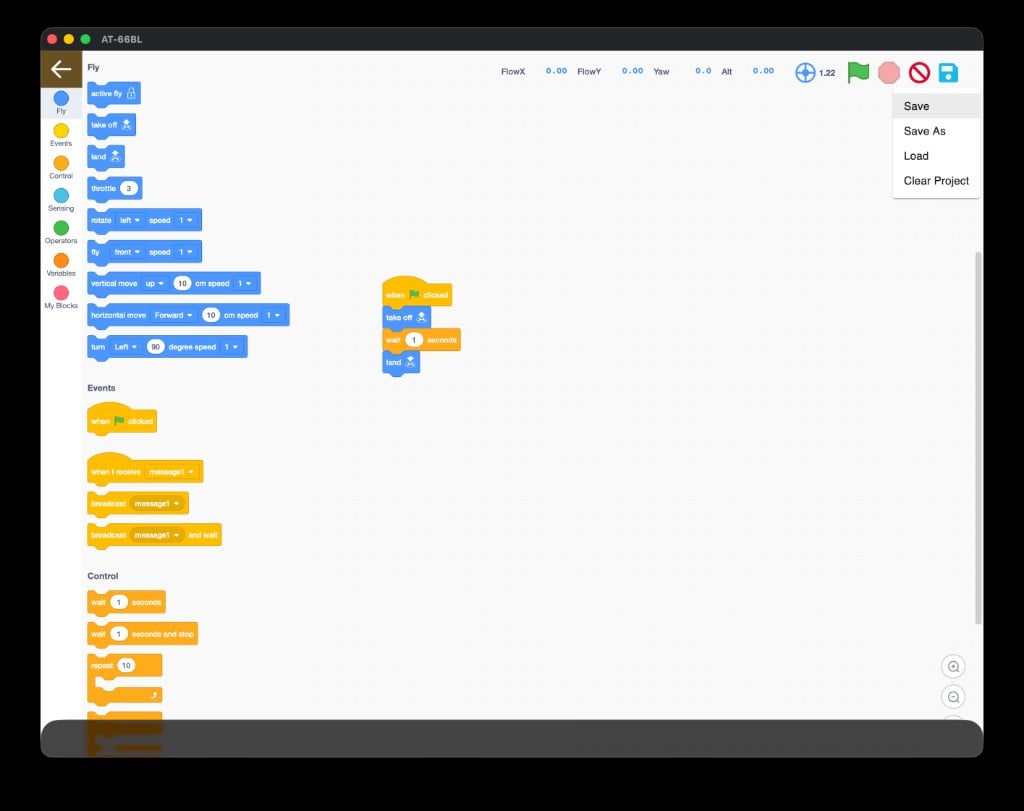Open the horizontal move Forward dropdown
1024x811 pixels.
(173, 315)
